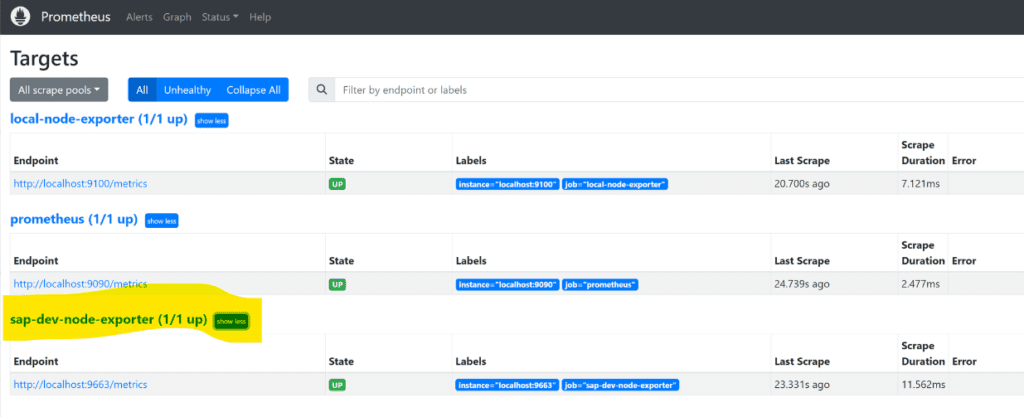Open the Graph page
This screenshot has height=417, width=1024.
(177, 18)
